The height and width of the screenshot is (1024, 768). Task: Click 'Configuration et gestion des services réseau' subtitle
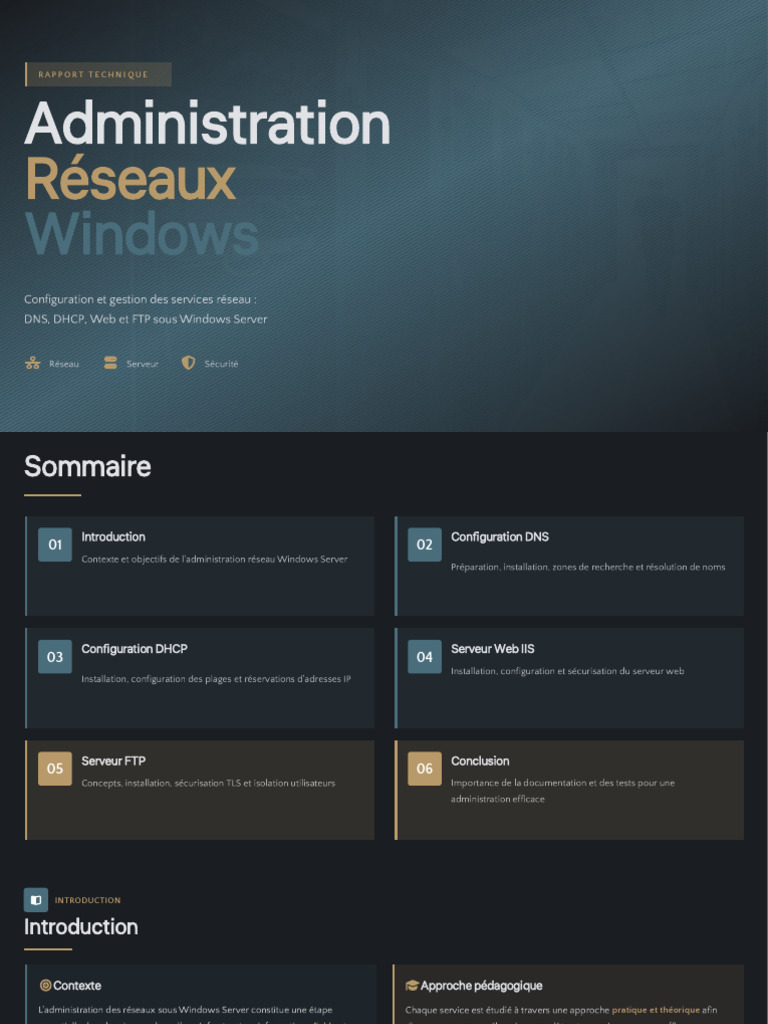[x=140, y=299]
